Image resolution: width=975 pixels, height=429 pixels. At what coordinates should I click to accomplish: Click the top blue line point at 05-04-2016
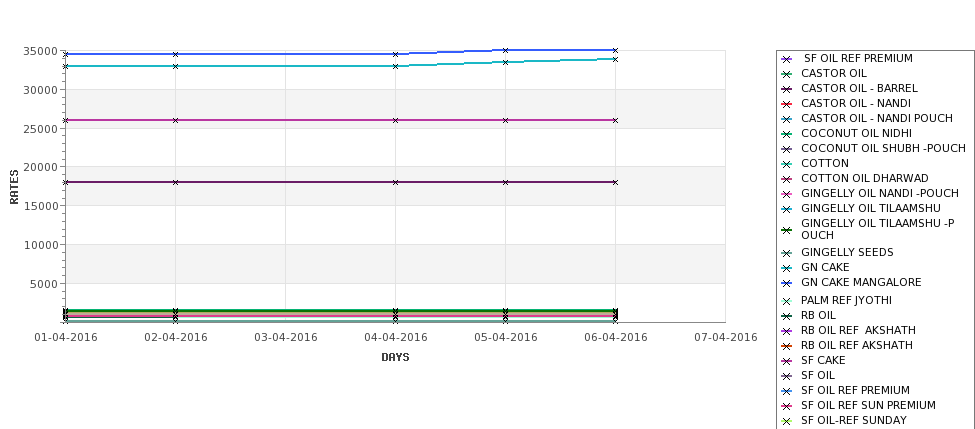506,50
